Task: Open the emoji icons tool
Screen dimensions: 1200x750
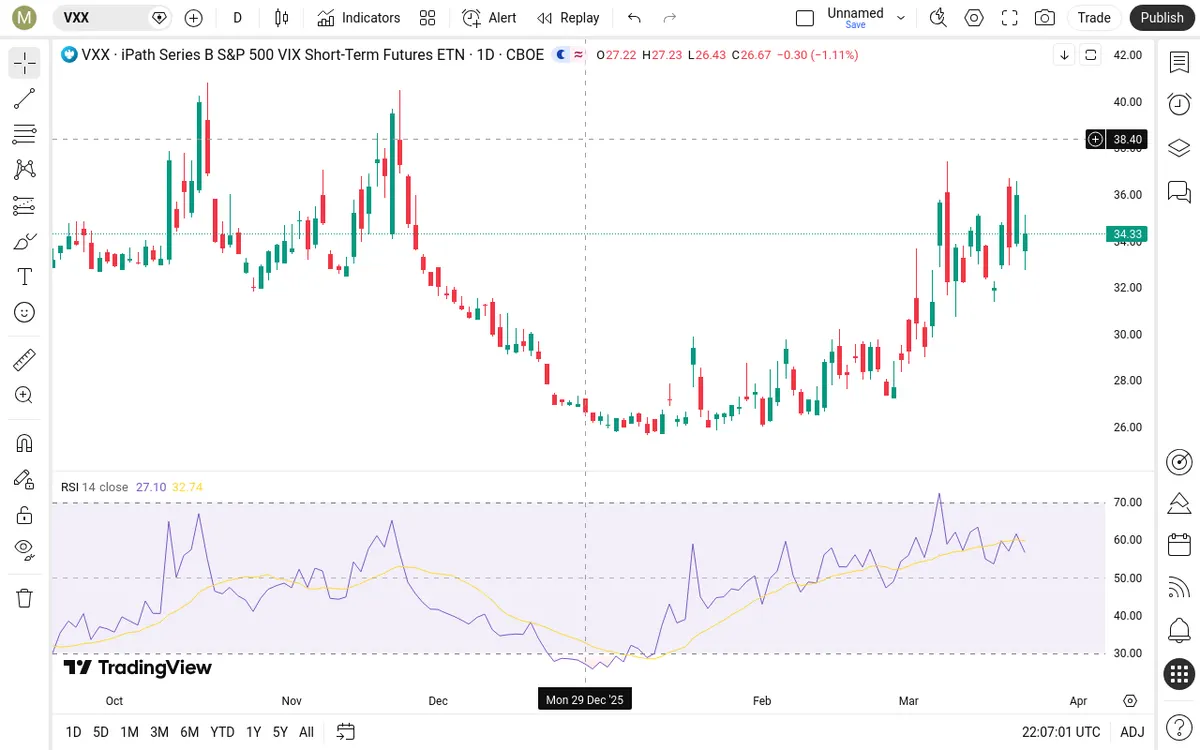Action: [x=25, y=313]
